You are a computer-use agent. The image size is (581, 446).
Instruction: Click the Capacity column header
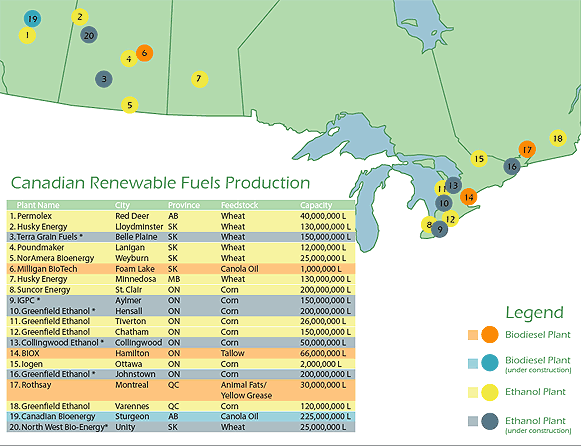316,205
